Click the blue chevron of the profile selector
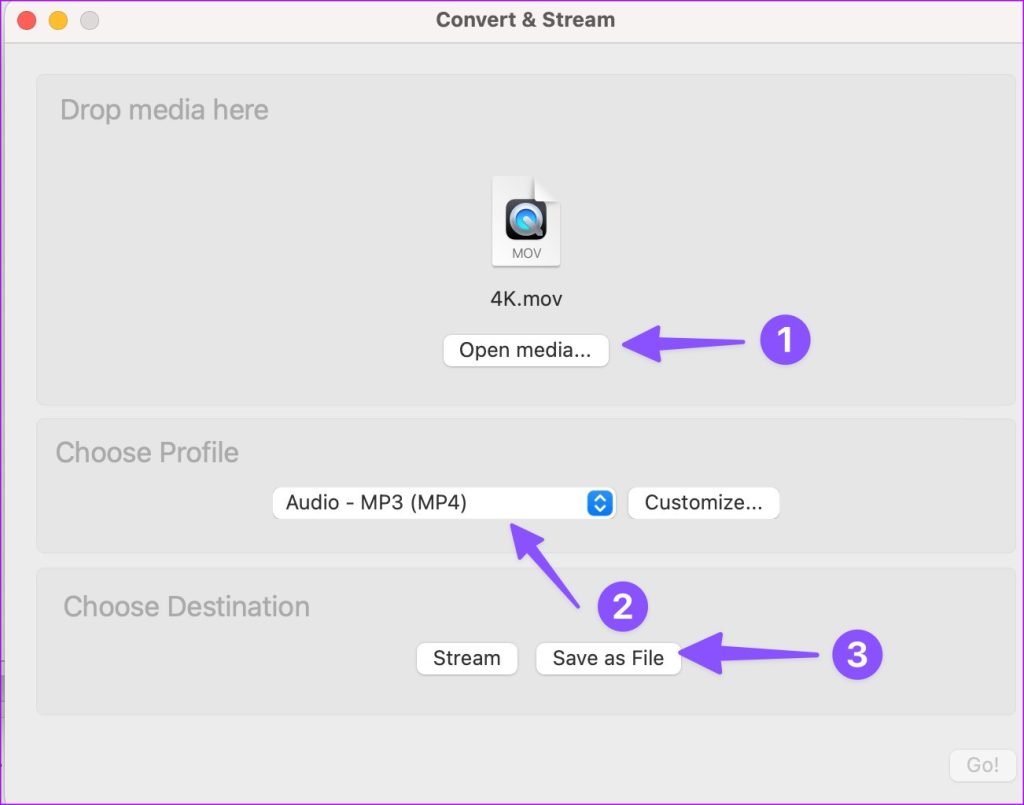 click(x=600, y=503)
